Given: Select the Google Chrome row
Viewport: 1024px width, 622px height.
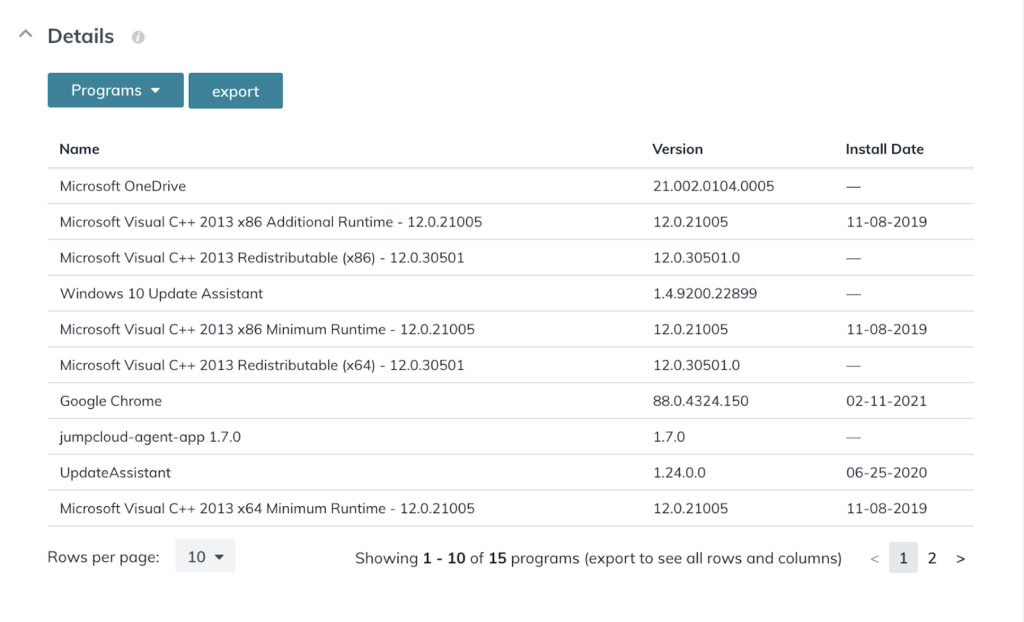Looking at the screenshot, I should point(111,401).
